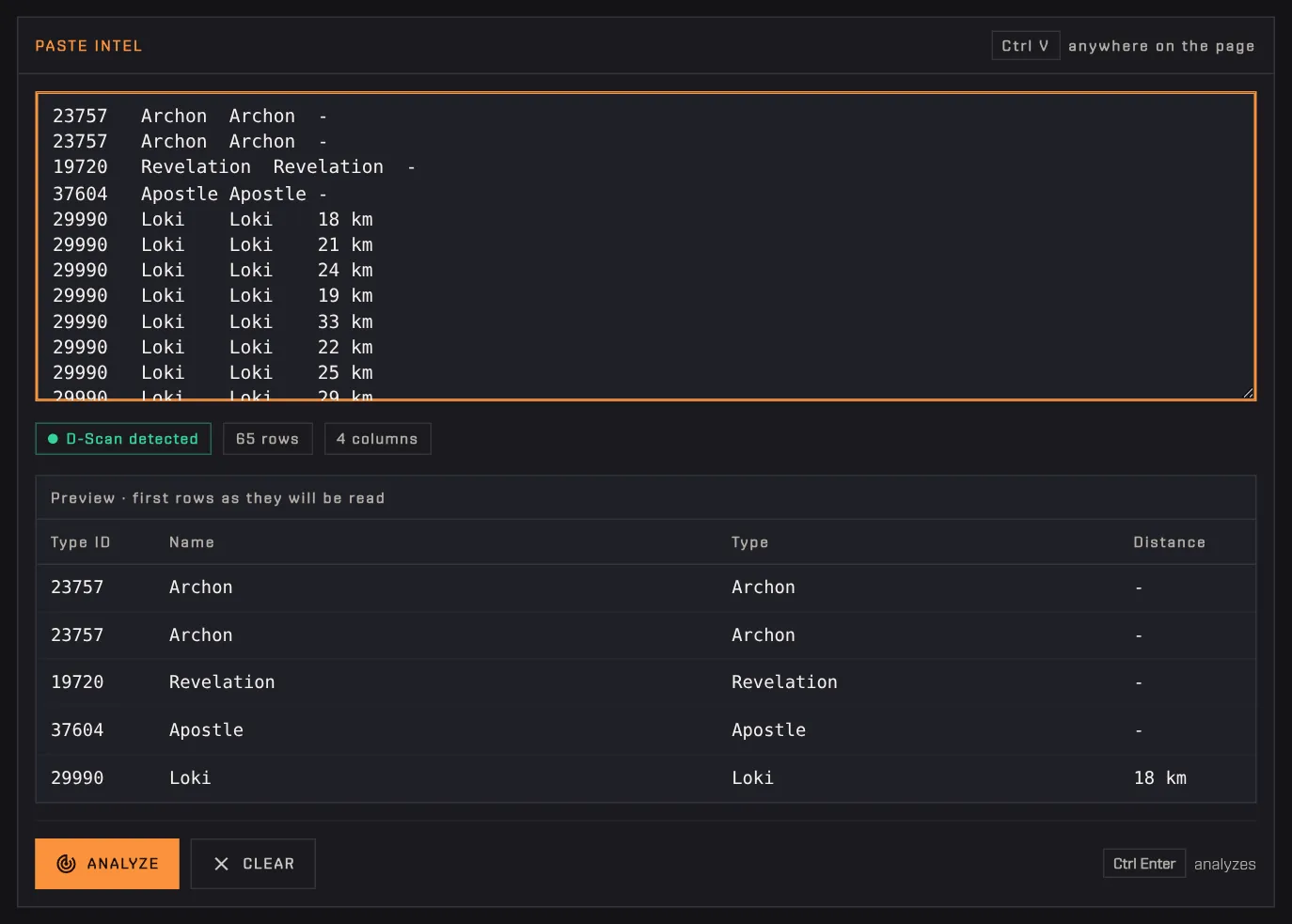Image resolution: width=1292 pixels, height=924 pixels.
Task: Click the 19720 type ID cell
Action: pos(77,682)
